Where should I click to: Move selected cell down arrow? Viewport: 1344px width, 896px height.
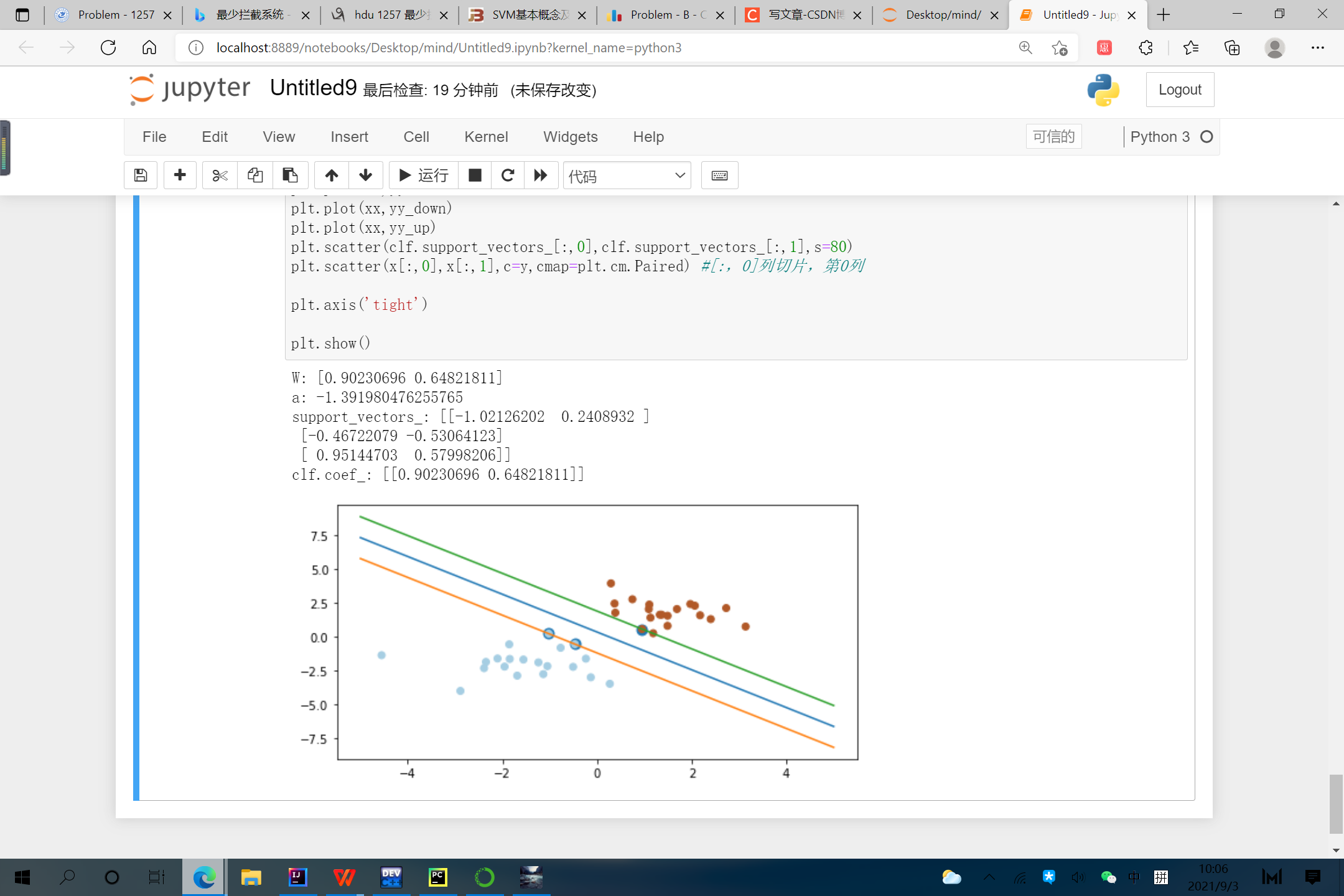(x=366, y=175)
